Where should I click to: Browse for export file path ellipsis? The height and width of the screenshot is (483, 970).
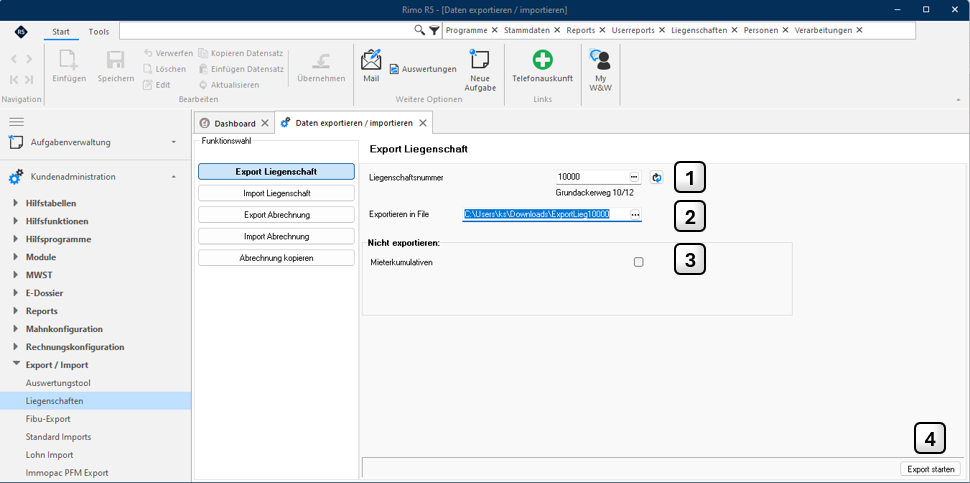coord(635,214)
